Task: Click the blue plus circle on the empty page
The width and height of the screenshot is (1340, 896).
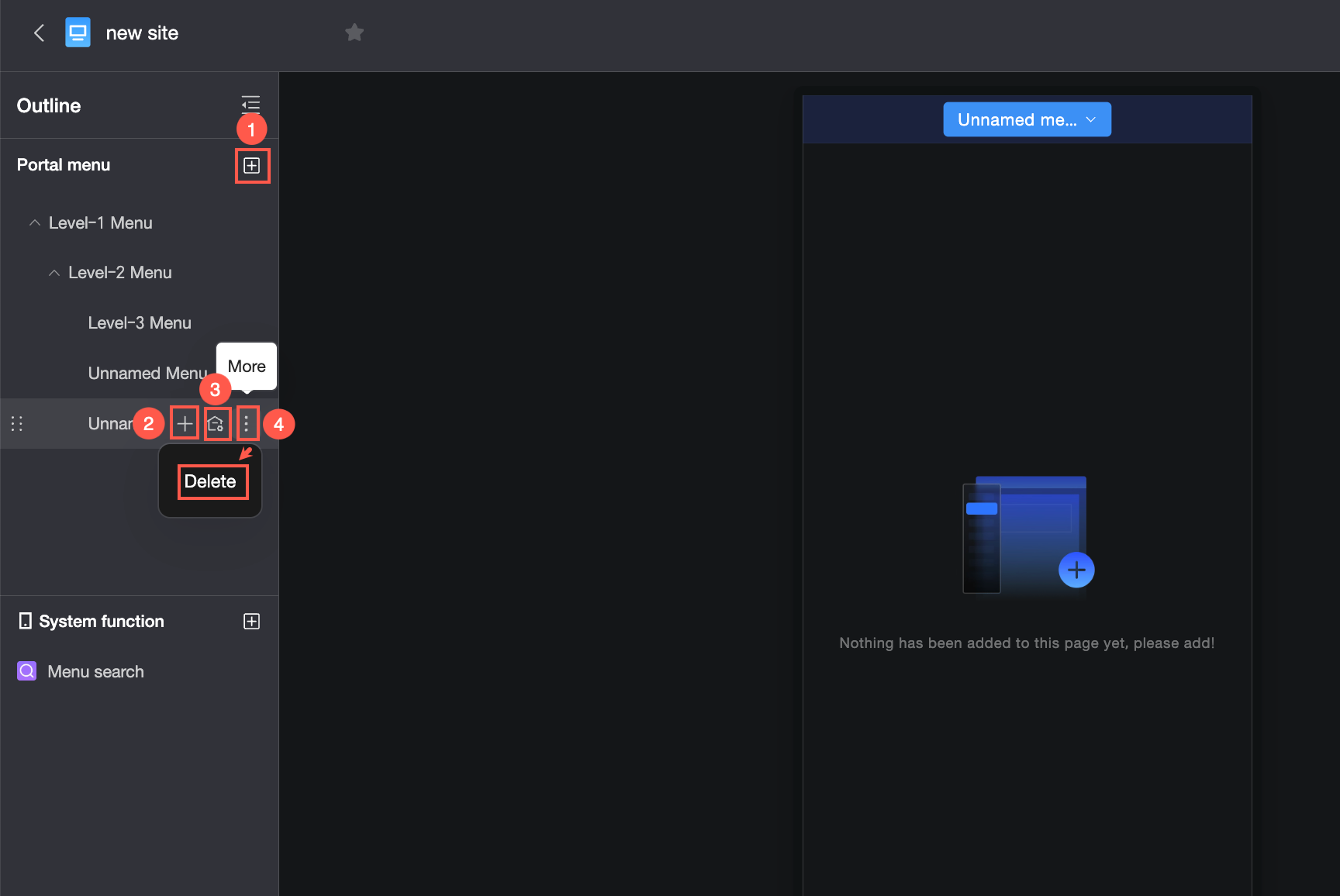Action: 1076,570
